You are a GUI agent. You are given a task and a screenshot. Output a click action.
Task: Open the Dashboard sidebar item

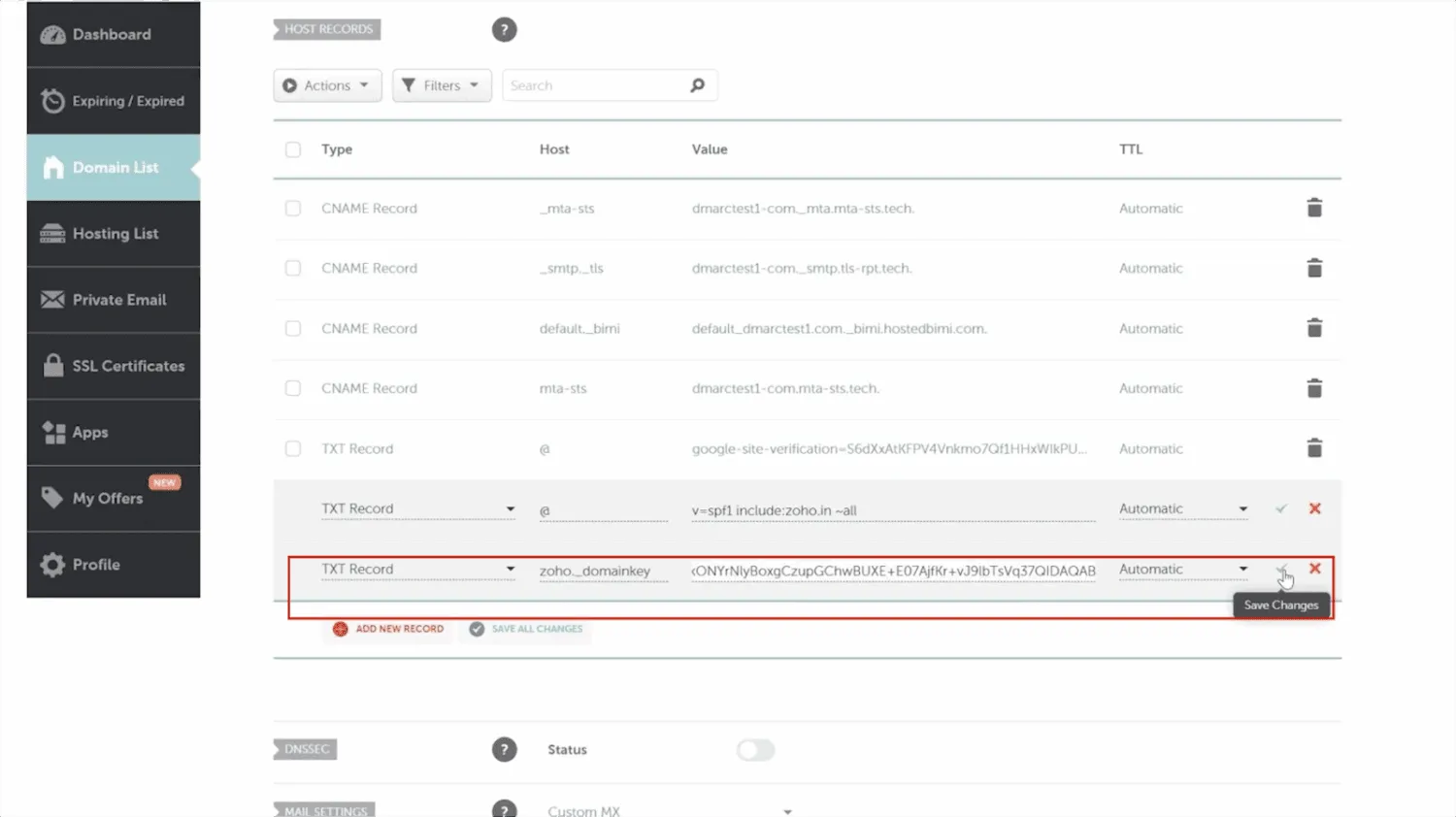(x=114, y=35)
